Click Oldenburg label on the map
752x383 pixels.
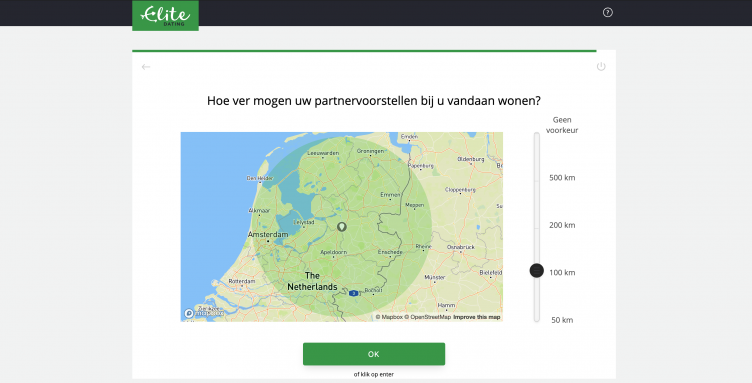470,159
